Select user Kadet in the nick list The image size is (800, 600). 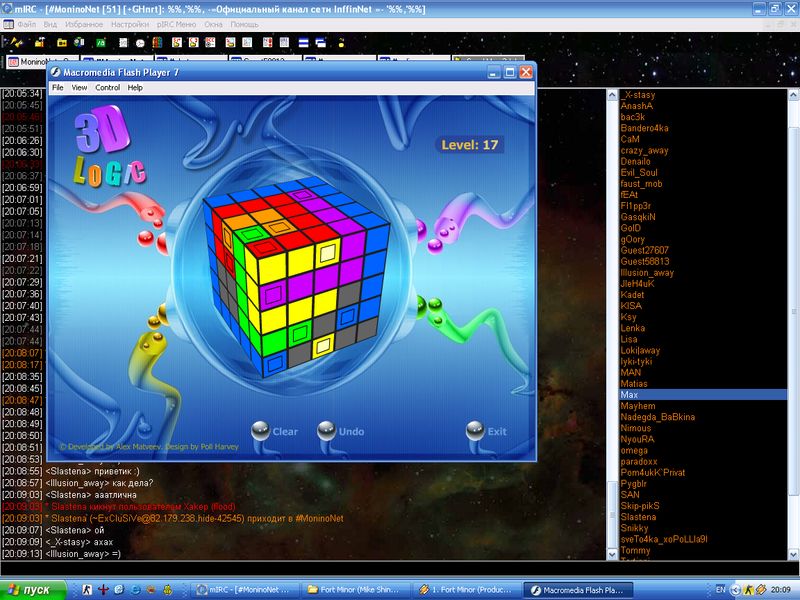[633, 295]
